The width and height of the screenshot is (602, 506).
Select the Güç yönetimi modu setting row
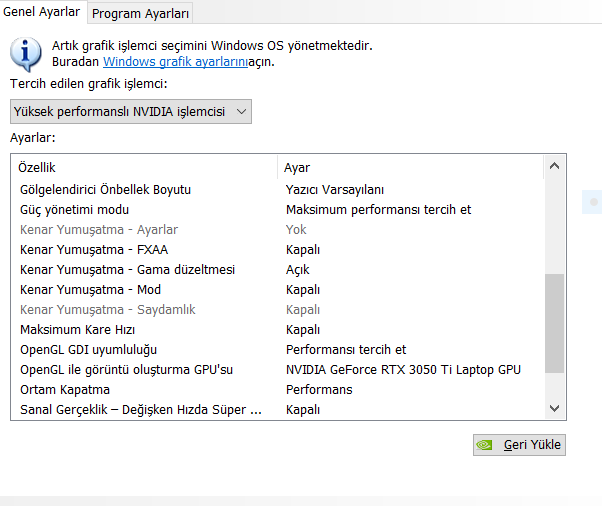tap(75, 209)
